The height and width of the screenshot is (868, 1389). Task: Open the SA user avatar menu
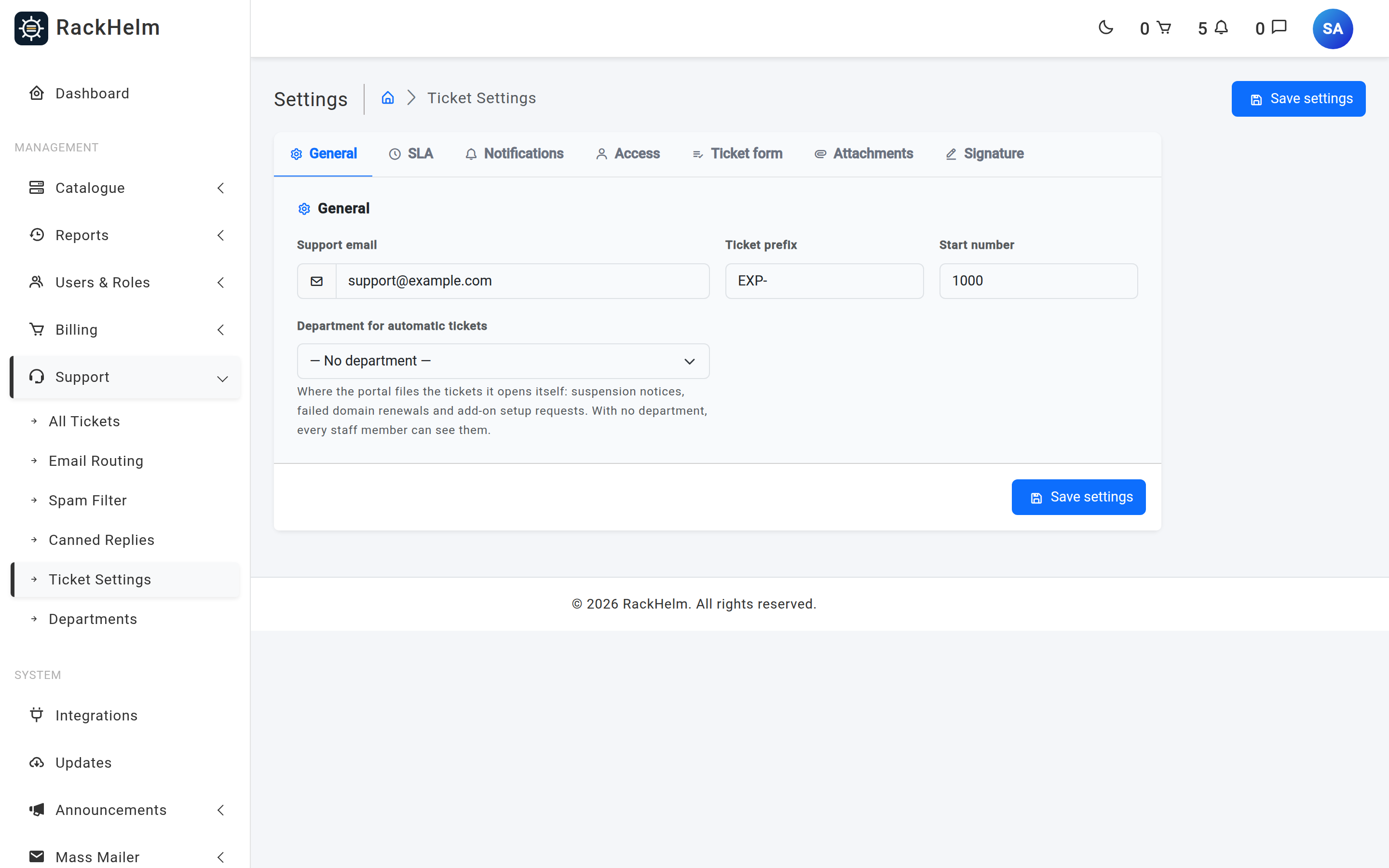click(x=1332, y=29)
